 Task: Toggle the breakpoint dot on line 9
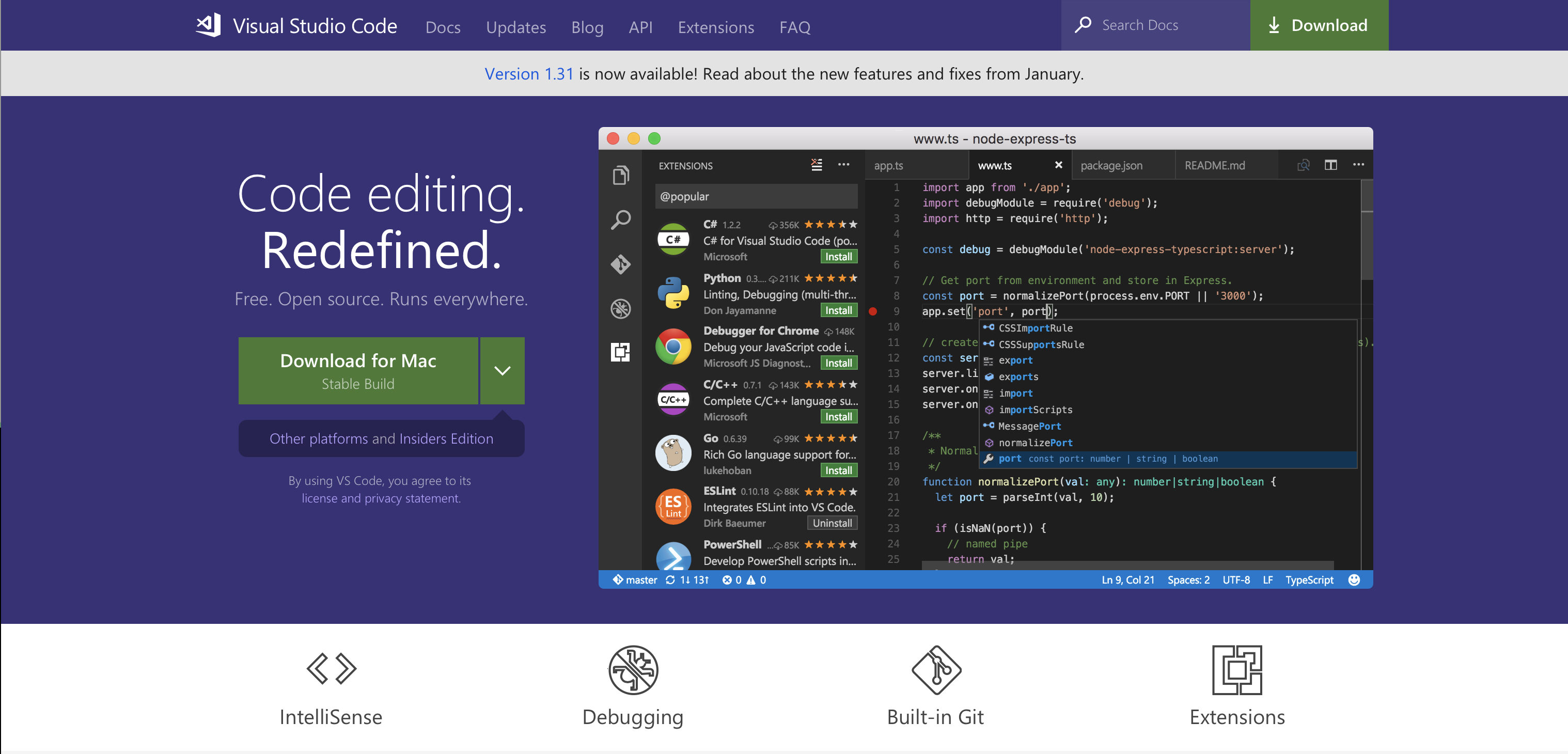(x=873, y=311)
